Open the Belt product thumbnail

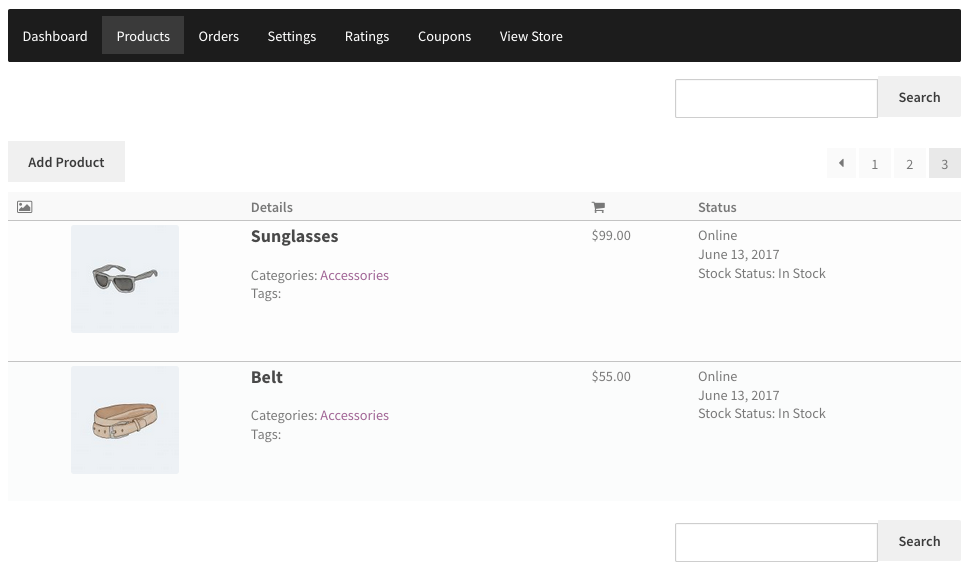click(125, 420)
